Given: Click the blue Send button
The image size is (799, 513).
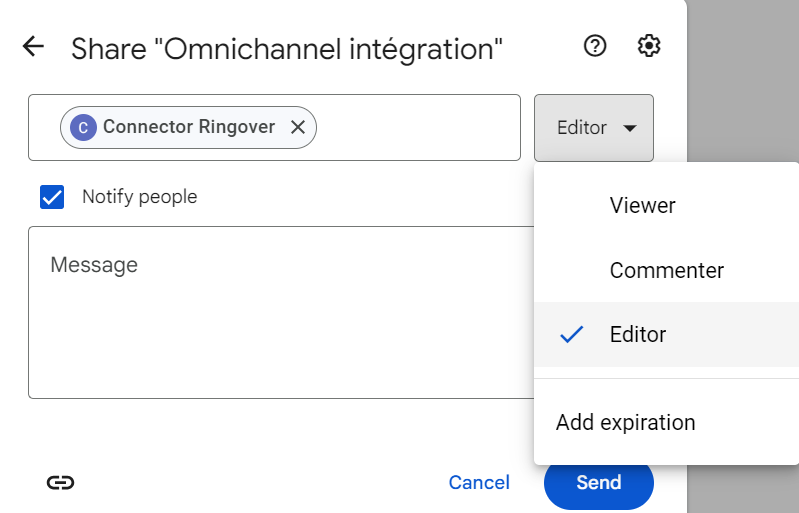Looking at the screenshot, I should pos(599,482).
